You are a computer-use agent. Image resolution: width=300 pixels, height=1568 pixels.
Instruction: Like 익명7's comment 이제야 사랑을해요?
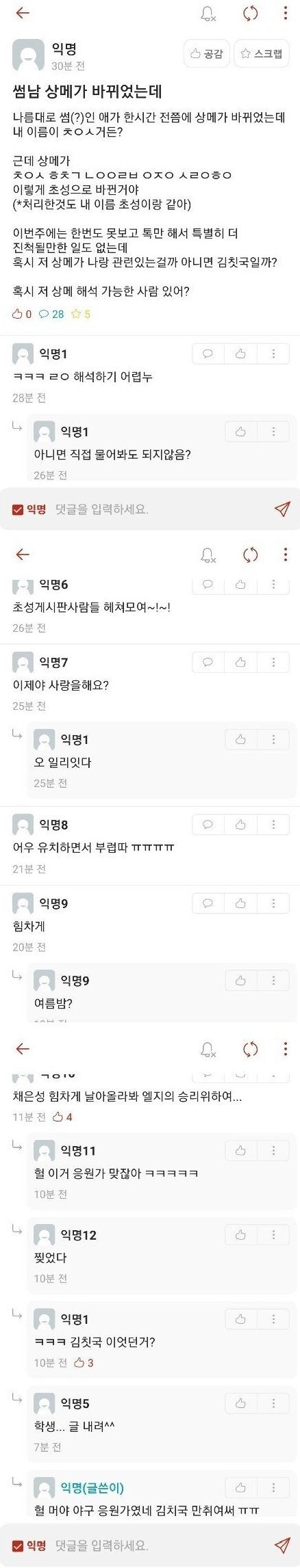pos(240,662)
